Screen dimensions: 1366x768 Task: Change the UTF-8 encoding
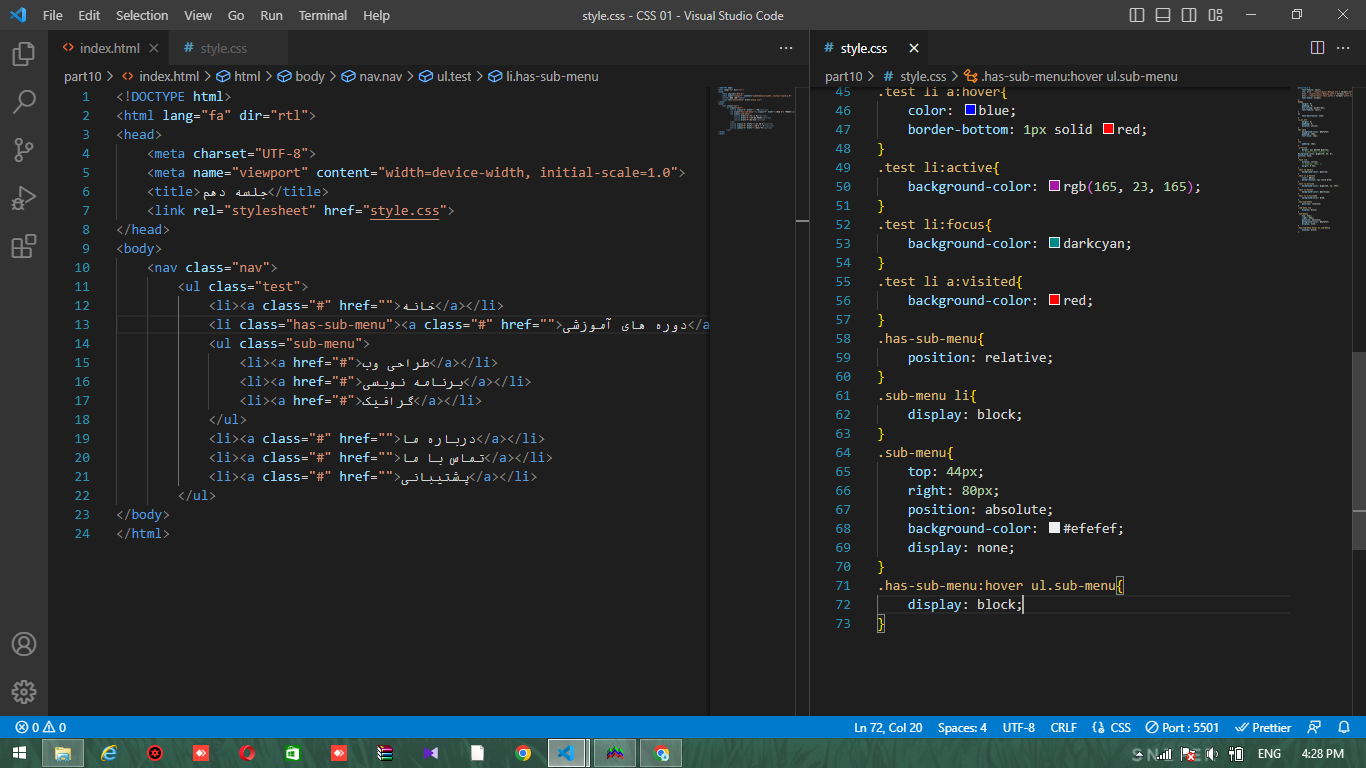coord(1019,728)
